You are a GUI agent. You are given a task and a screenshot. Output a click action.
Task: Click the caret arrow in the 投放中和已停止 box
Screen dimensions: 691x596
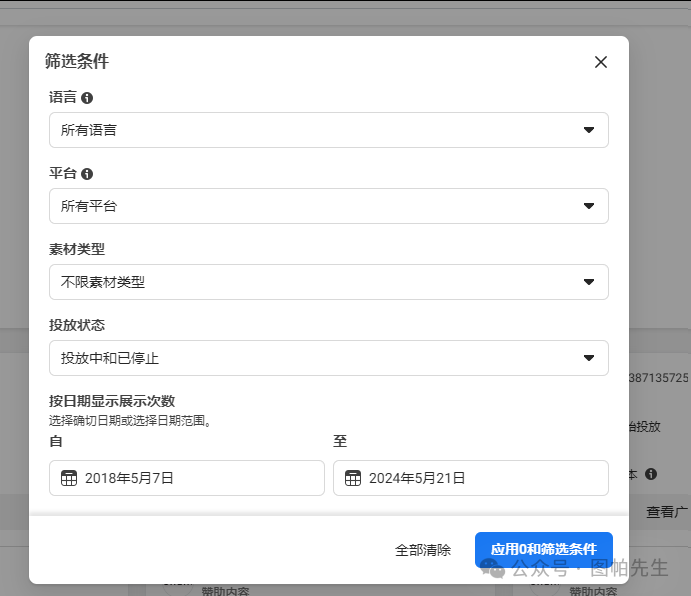click(589, 358)
